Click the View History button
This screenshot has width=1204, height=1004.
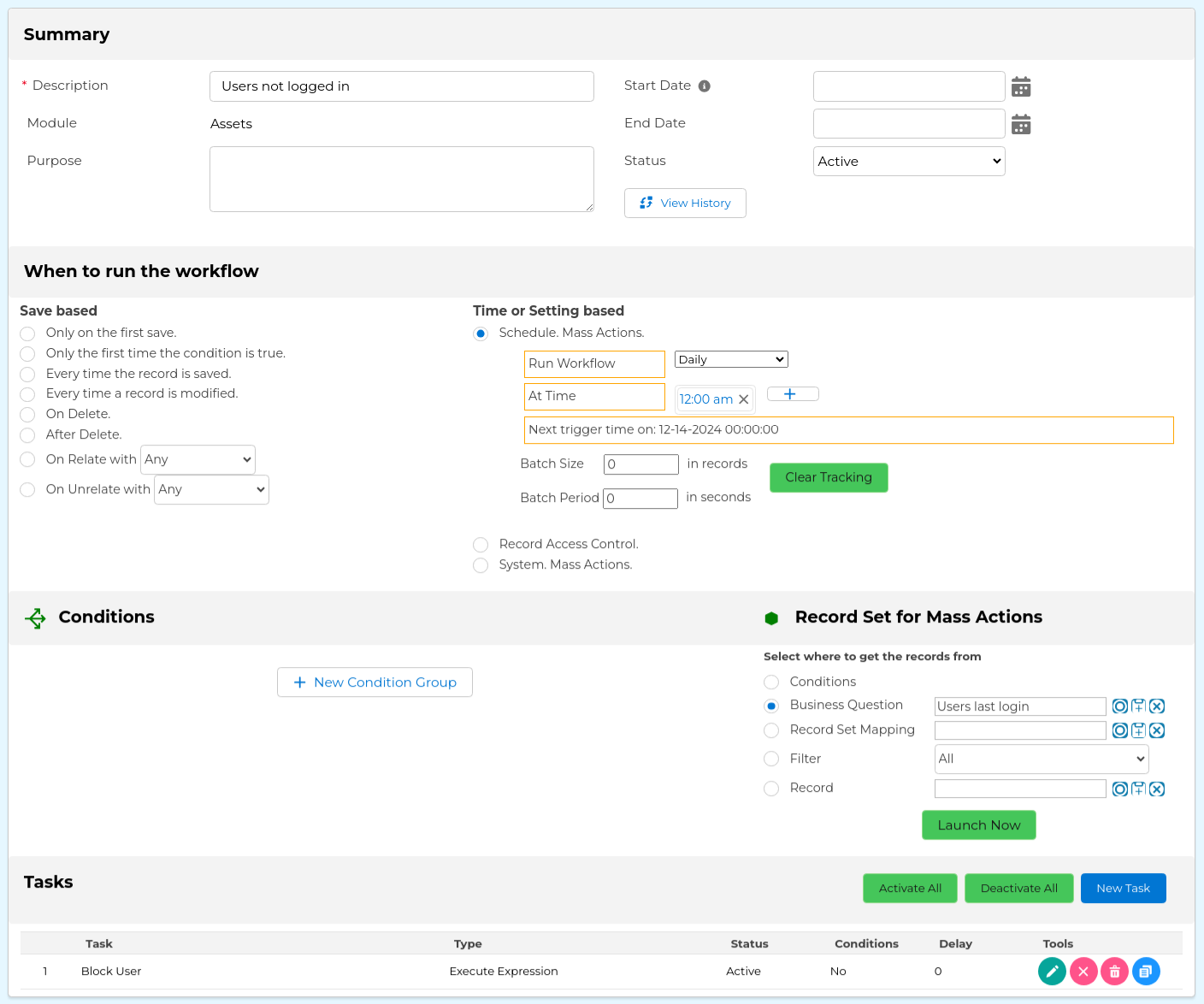click(x=685, y=204)
